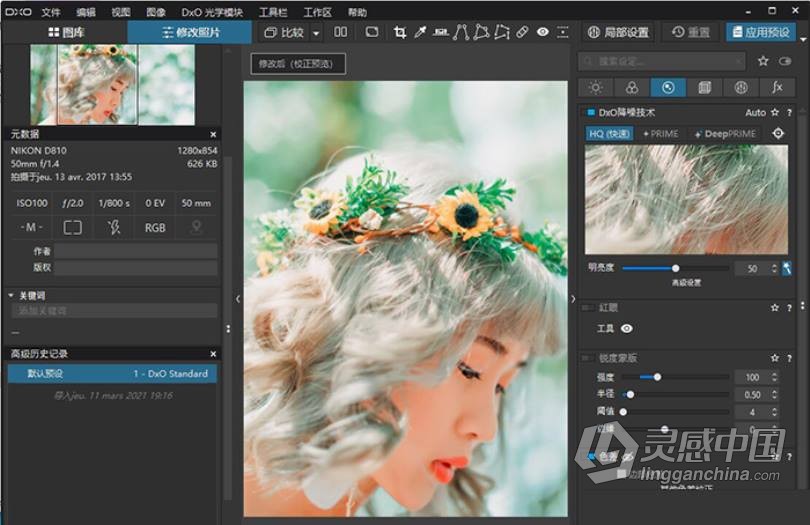The image size is (810, 525).
Task: Select HQ (fast) denoising mode
Action: coord(610,134)
